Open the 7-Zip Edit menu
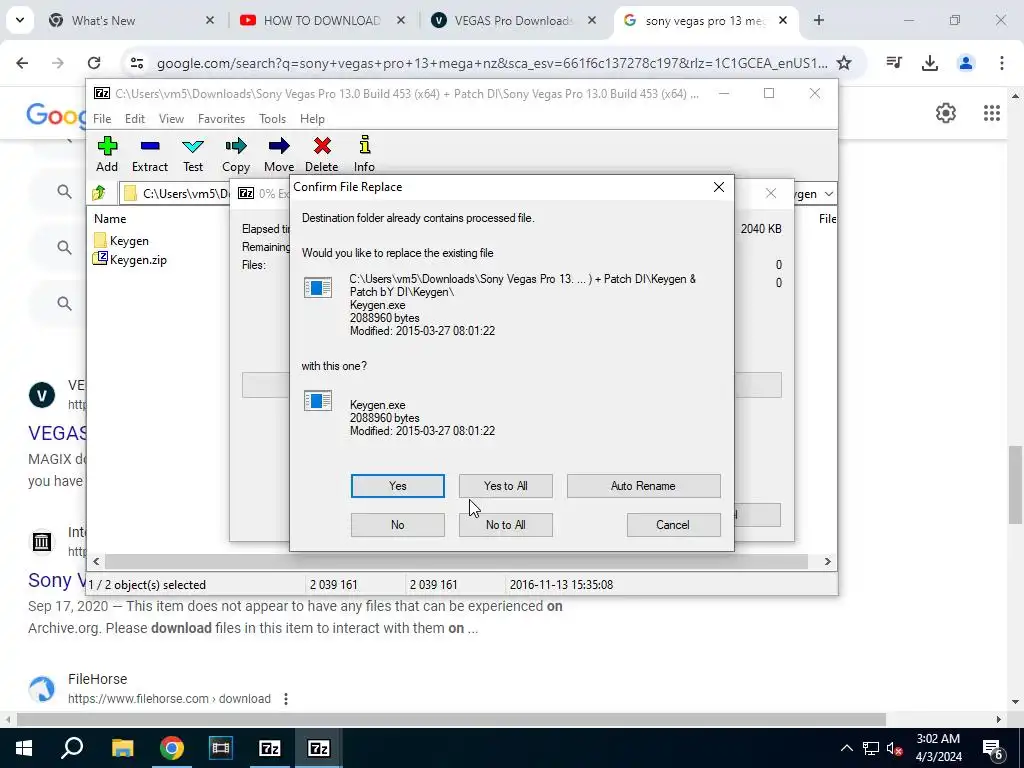This screenshot has width=1024, height=768. click(x=135, y=119)
